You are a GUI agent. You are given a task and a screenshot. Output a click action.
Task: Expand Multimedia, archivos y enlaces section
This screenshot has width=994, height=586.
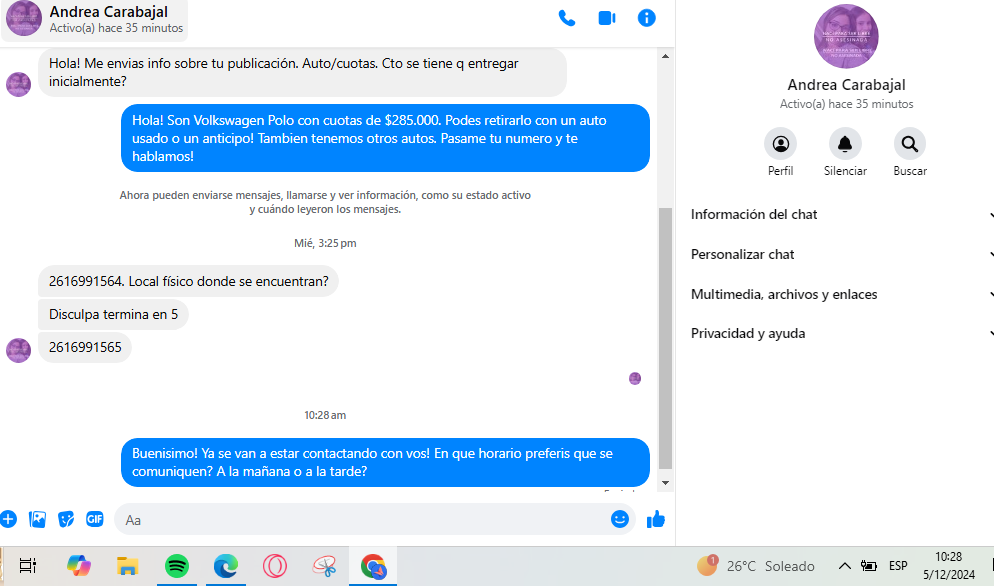point(842,294)
